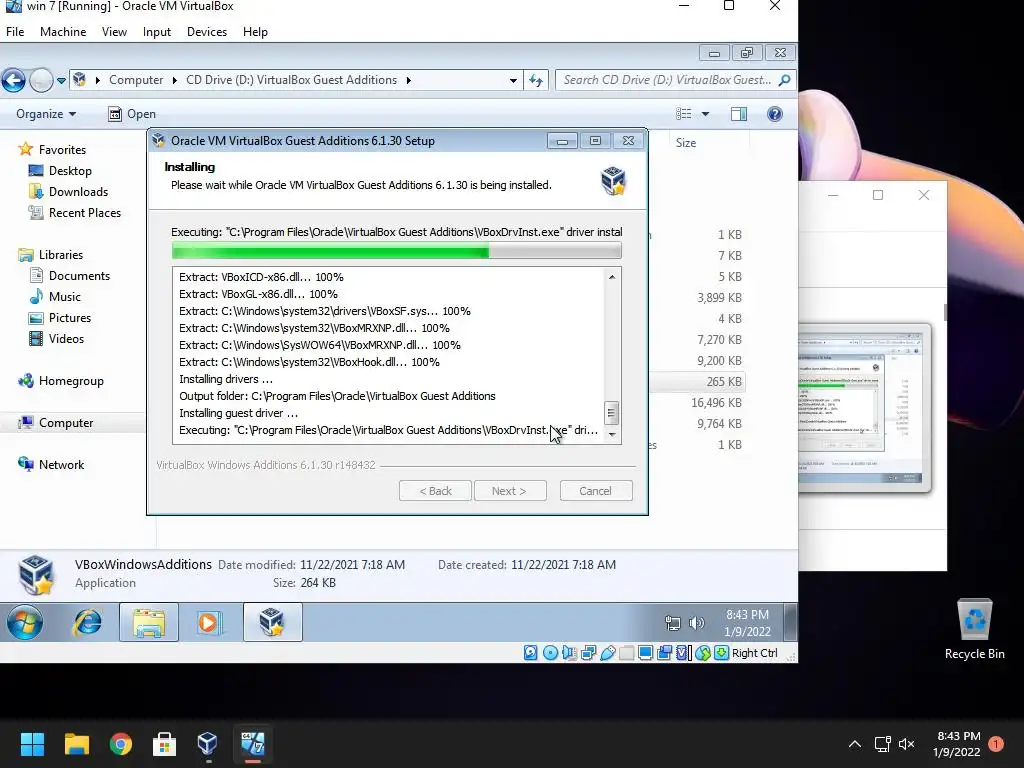
Task: Open Microsoft Store on host taskbar
Action: click(164, 744)
